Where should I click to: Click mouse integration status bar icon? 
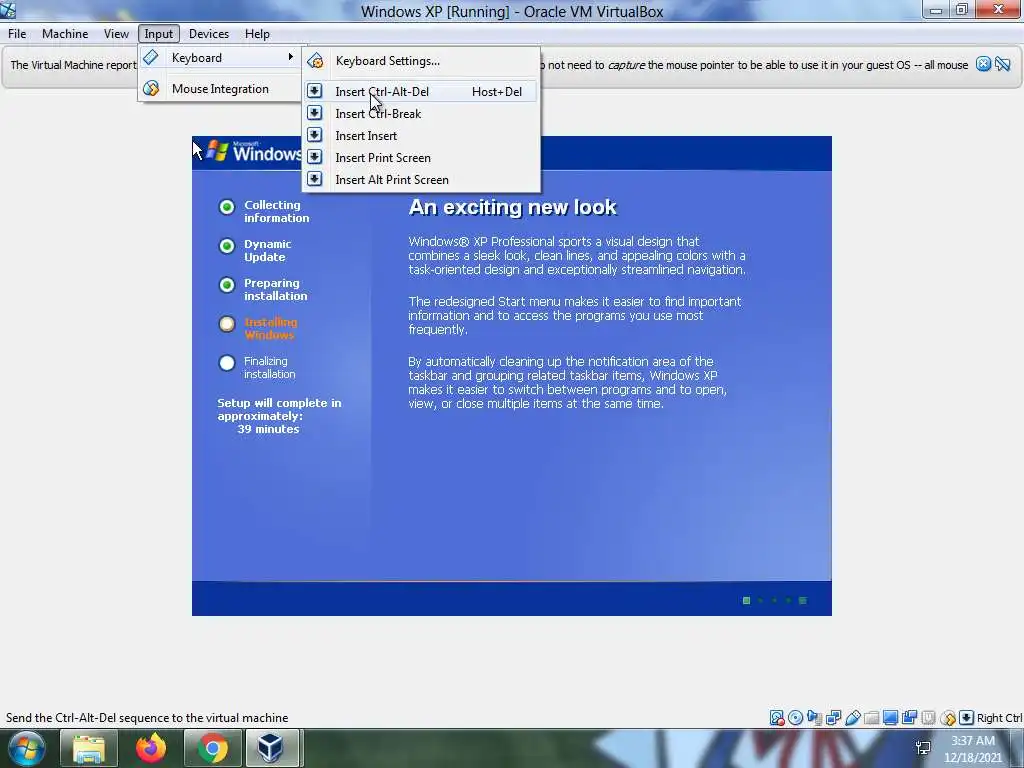tap(948, 718)
